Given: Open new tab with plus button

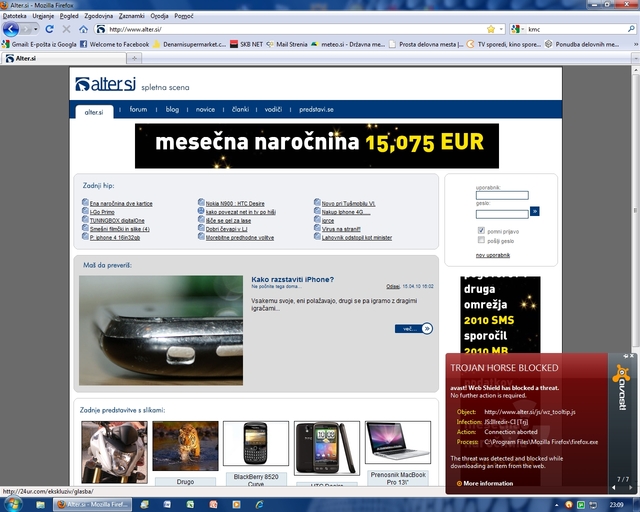Looking at the screenshot, I should (134, 58).
